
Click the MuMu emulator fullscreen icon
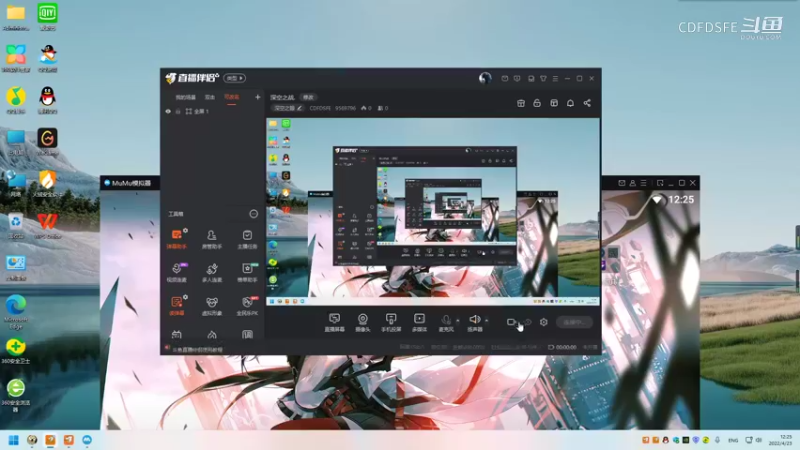point(660,183)
